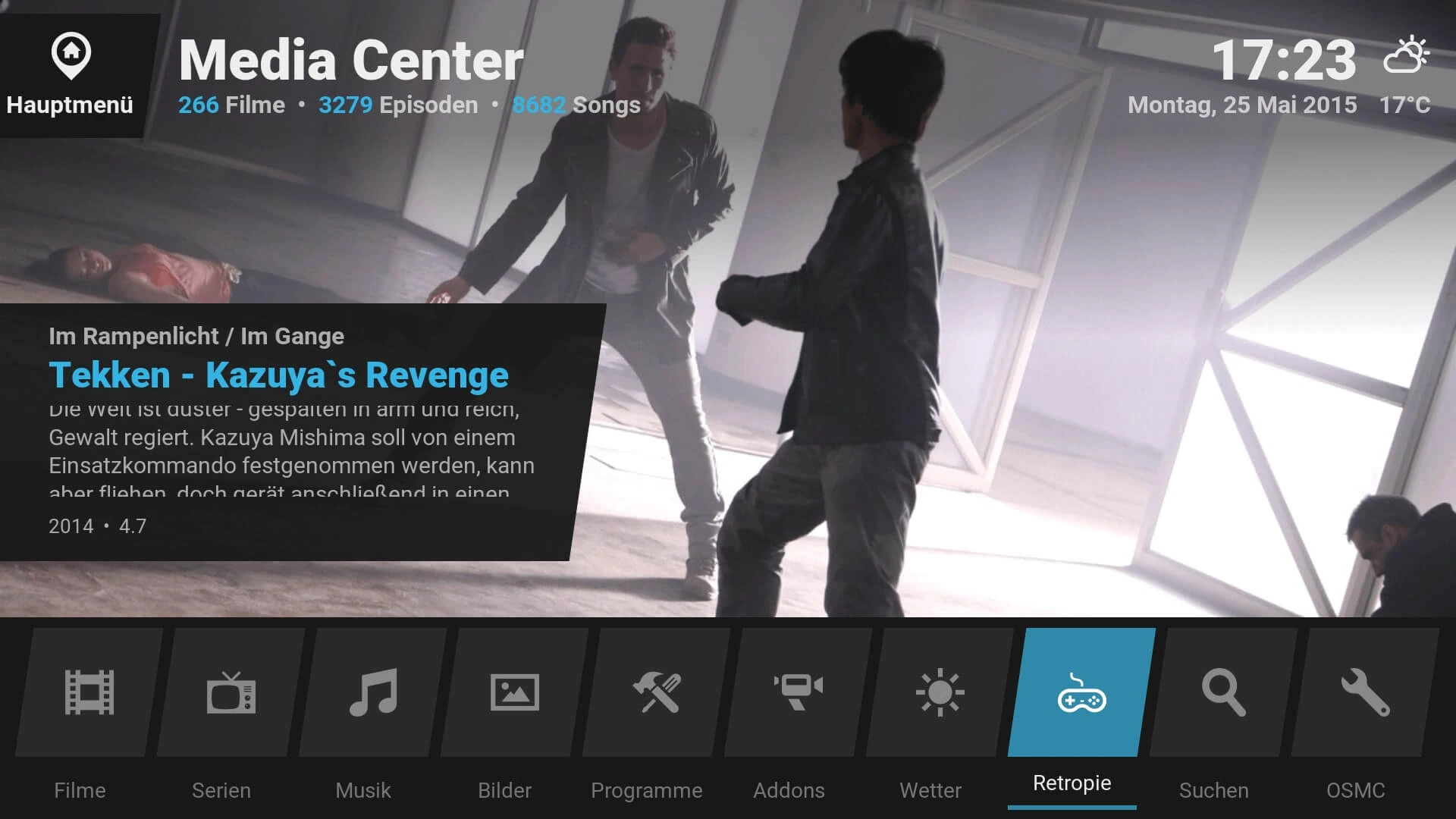Select the Programme hammer-and-wrench icon
Image resolution: width=1456 pixels, height=819 pixels.
coord(657,692)
